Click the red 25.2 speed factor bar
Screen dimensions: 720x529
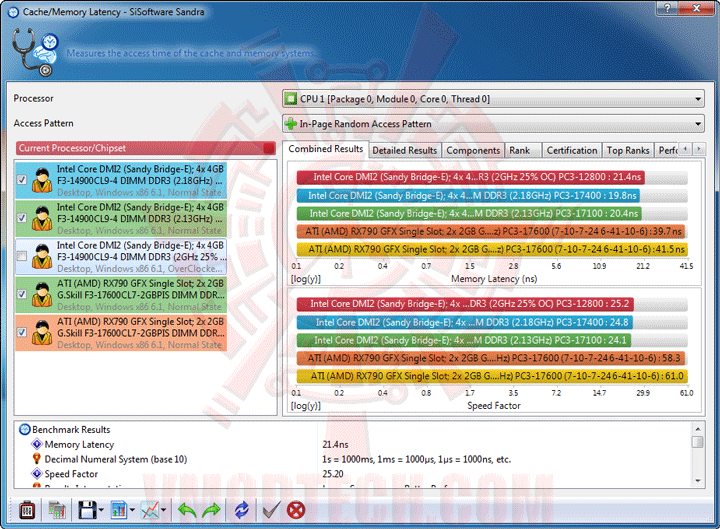pyautogui.click(x=465, y=304)
